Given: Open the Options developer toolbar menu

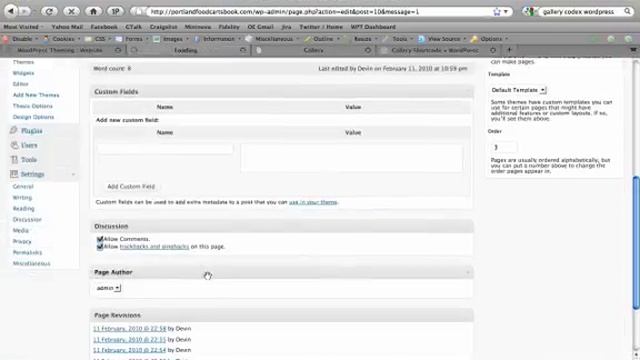Looking at the screenshot, I should tap(490, 39).
